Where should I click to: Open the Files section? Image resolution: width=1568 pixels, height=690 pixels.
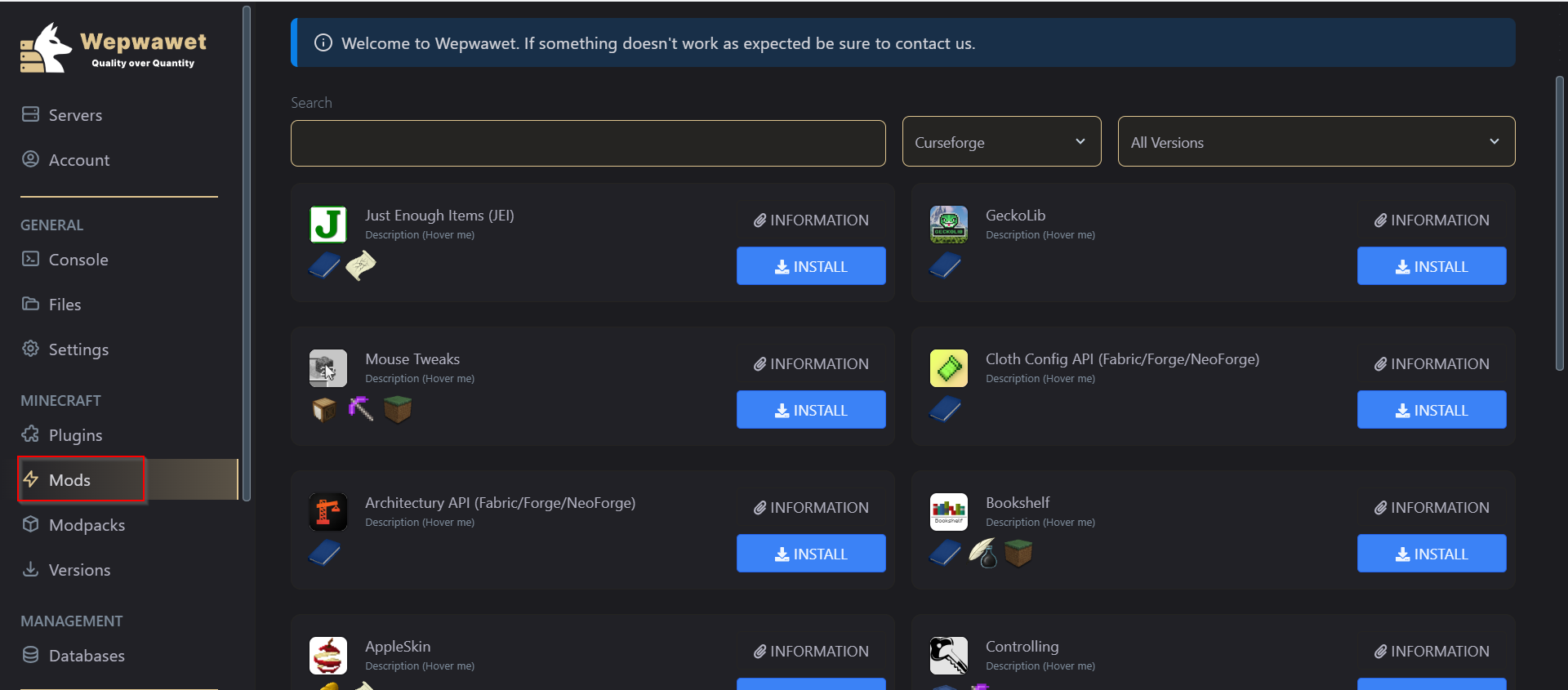coord(51,305)
